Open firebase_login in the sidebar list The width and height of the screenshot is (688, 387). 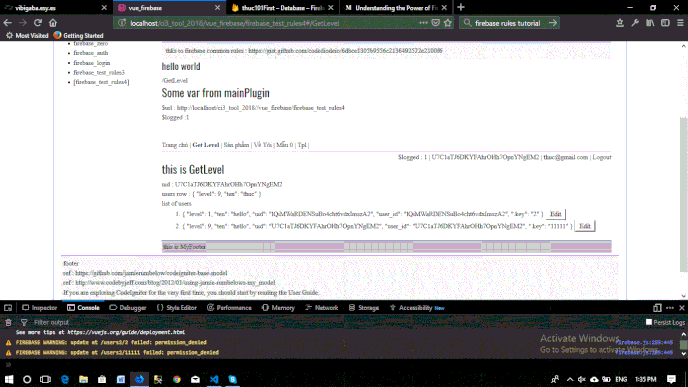(x=92, y=63)
